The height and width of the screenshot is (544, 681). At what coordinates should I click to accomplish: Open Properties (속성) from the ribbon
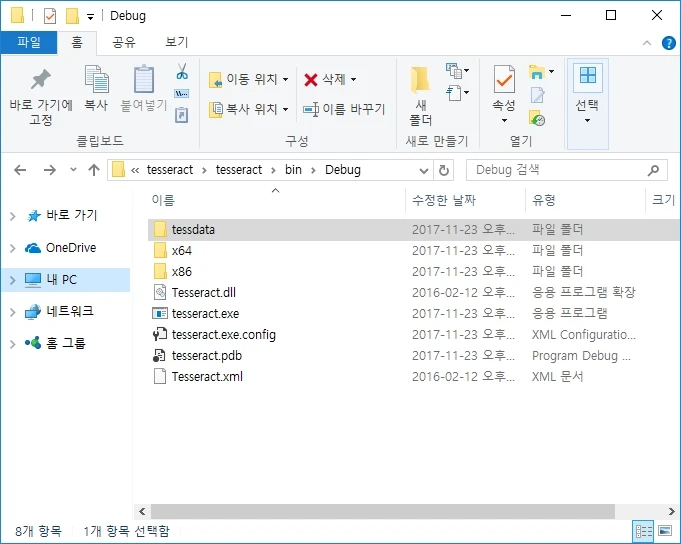[x=504, y=80]
